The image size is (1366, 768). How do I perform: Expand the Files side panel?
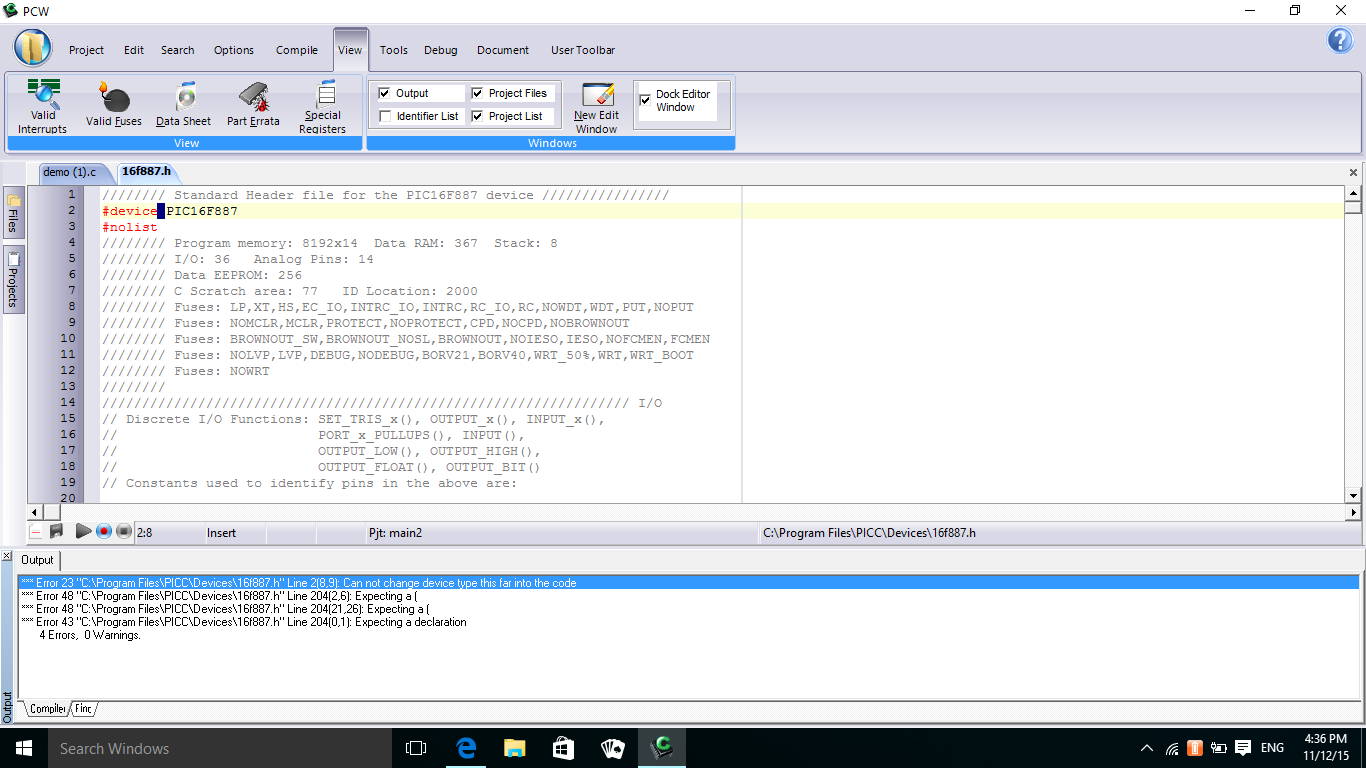(x=13, y=212)
